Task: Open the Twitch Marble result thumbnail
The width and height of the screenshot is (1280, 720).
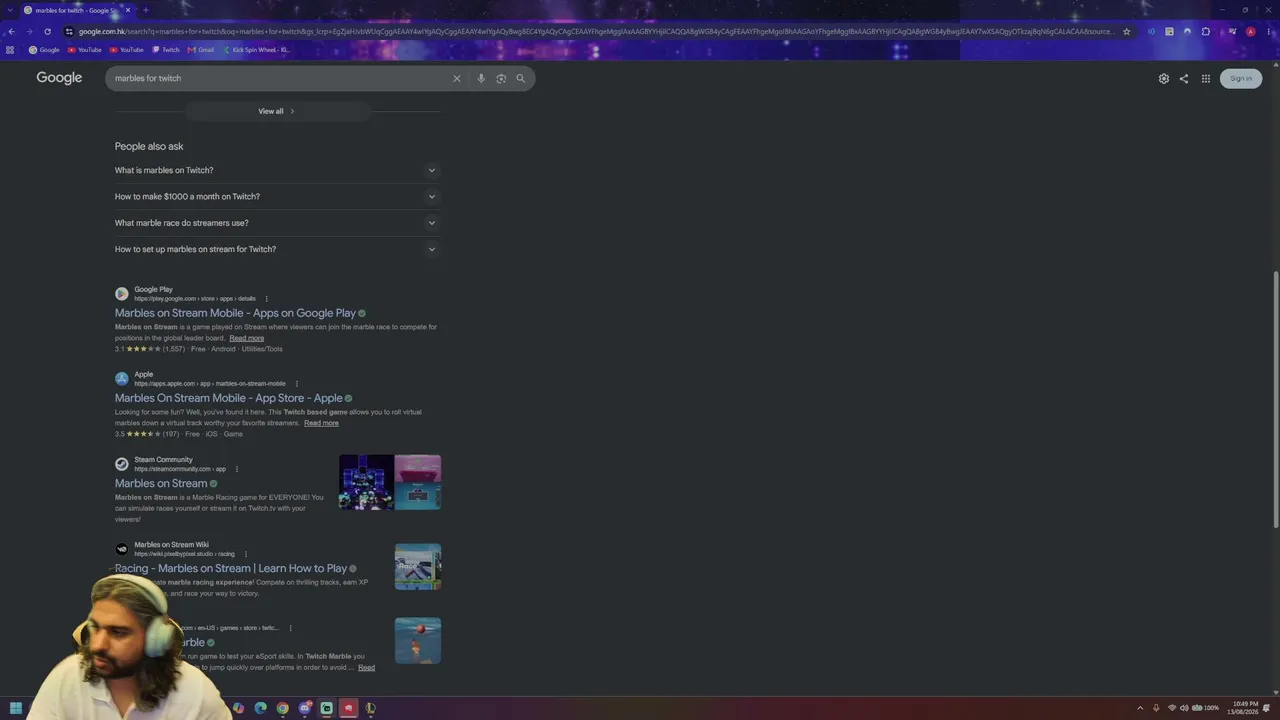Action: 418,640
